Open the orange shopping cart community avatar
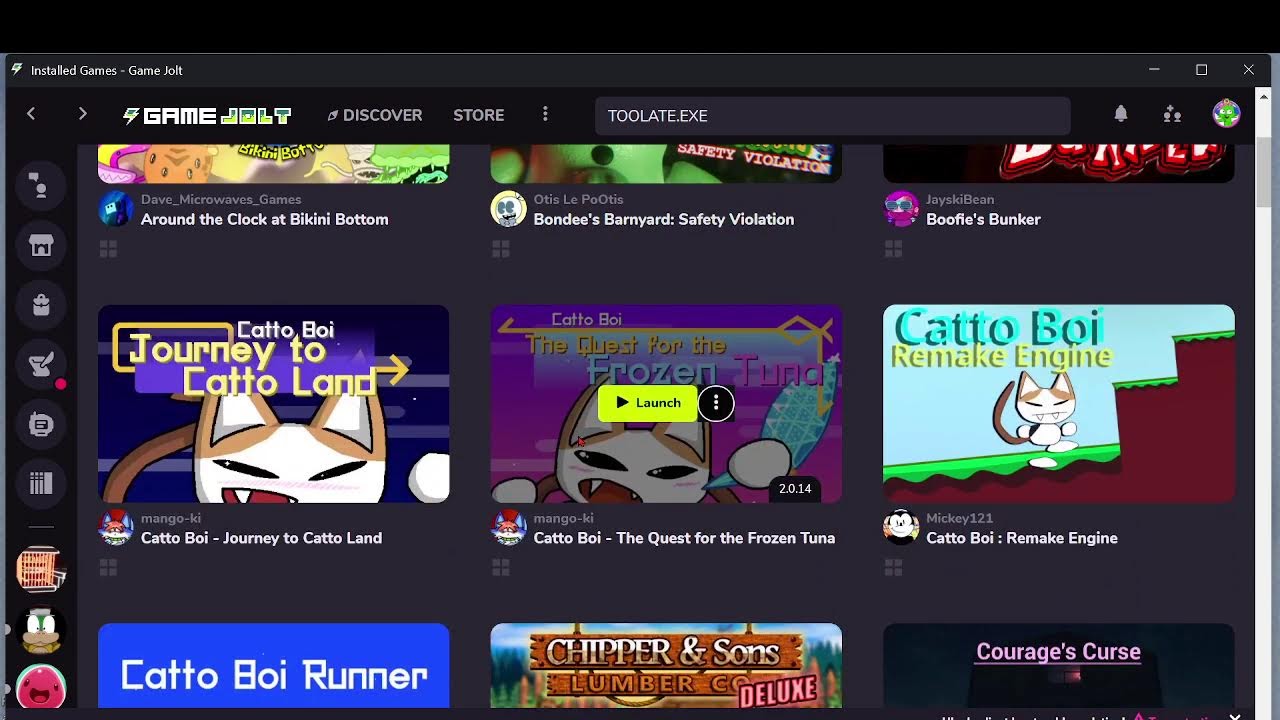 click(41, 570)
